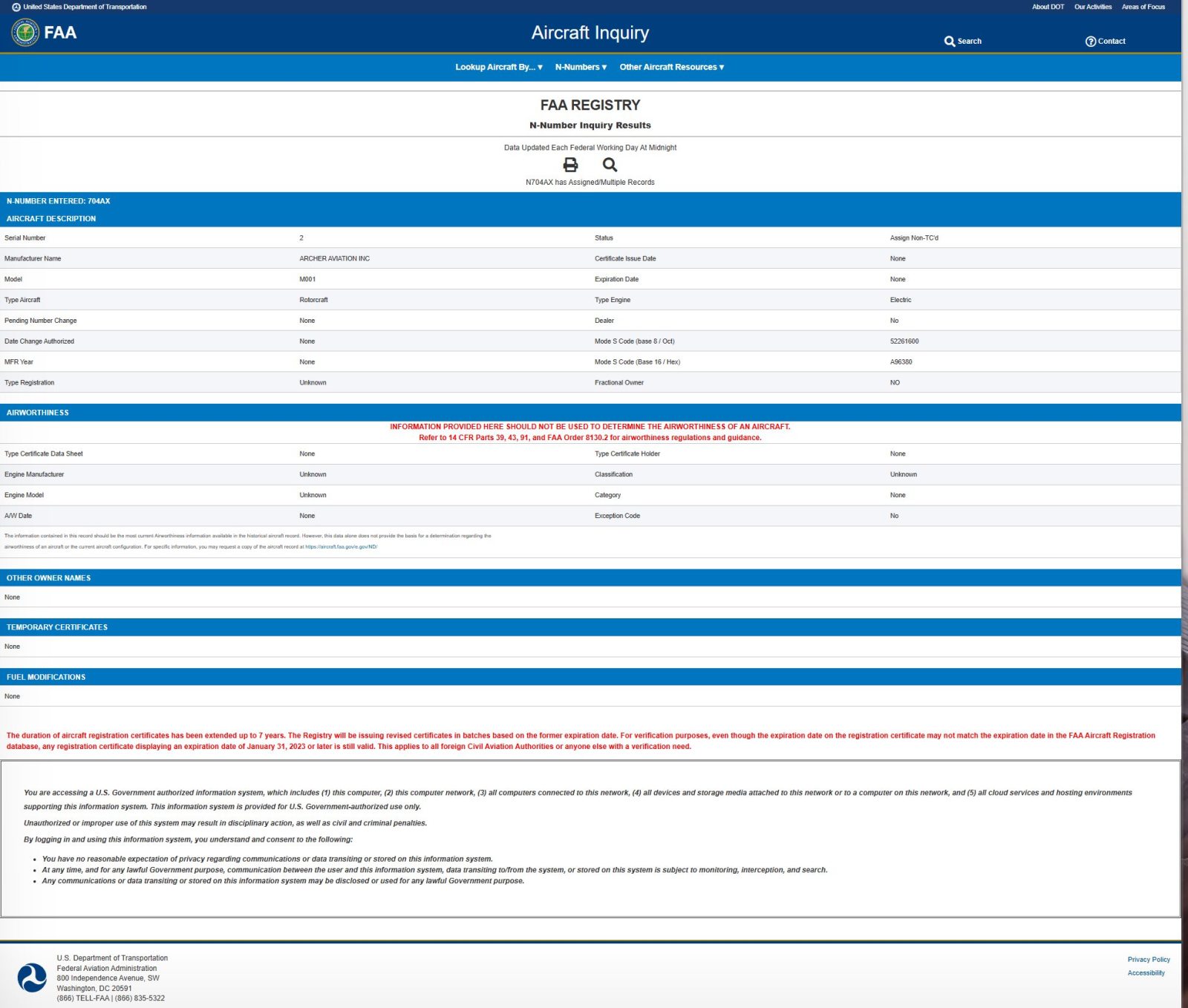
Task: Click the Pending Number Change label
Action: (x=40, y=321)
